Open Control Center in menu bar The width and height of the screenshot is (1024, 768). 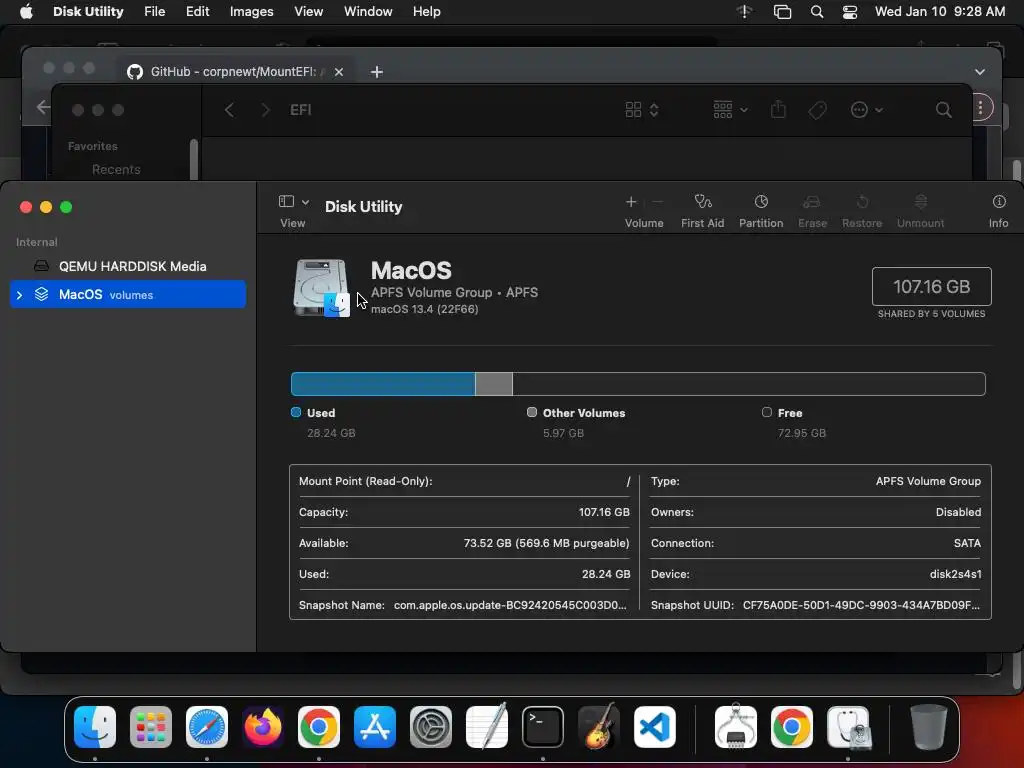(x=850, y=12)
